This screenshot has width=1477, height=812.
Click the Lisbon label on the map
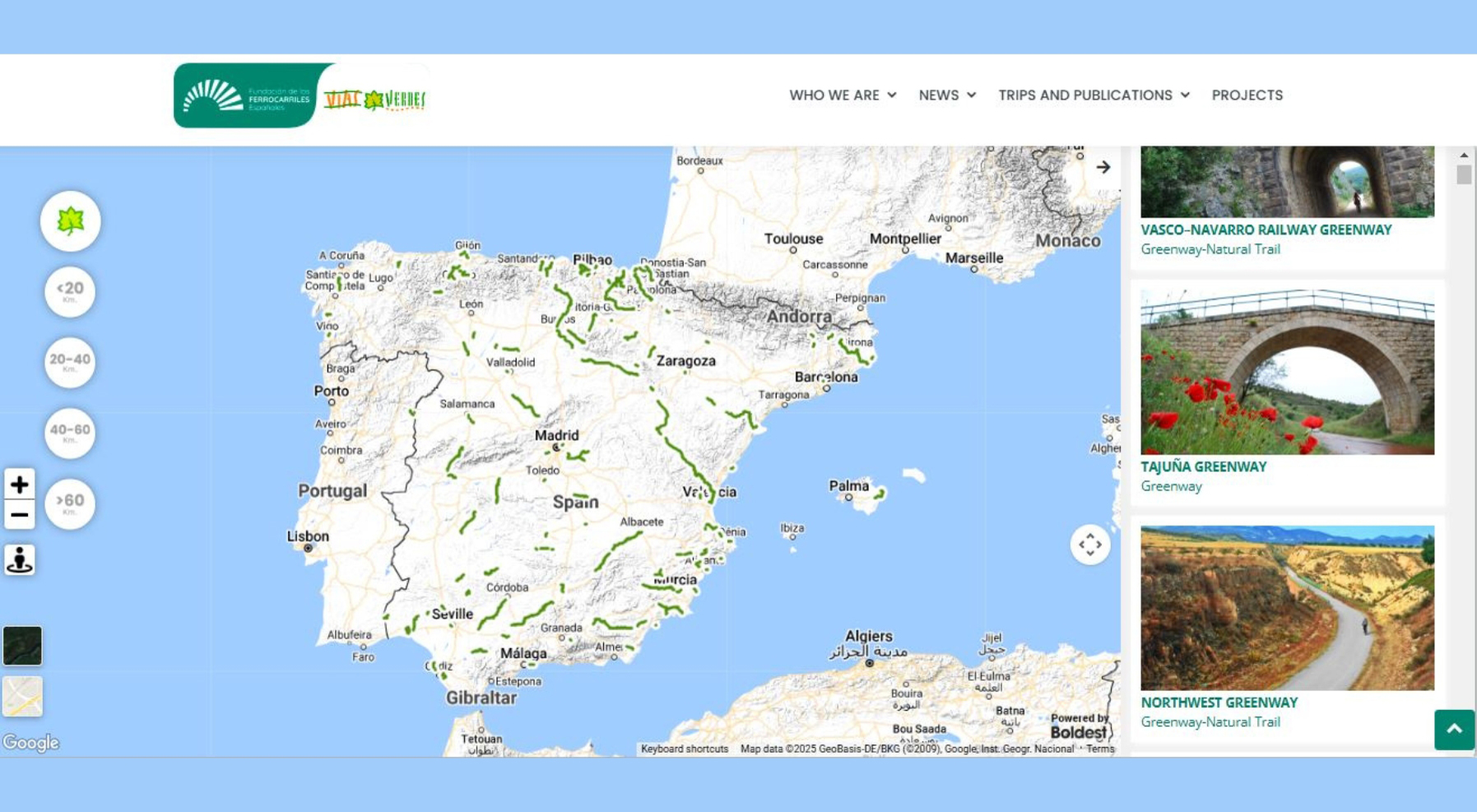click(x=308, y=536)
